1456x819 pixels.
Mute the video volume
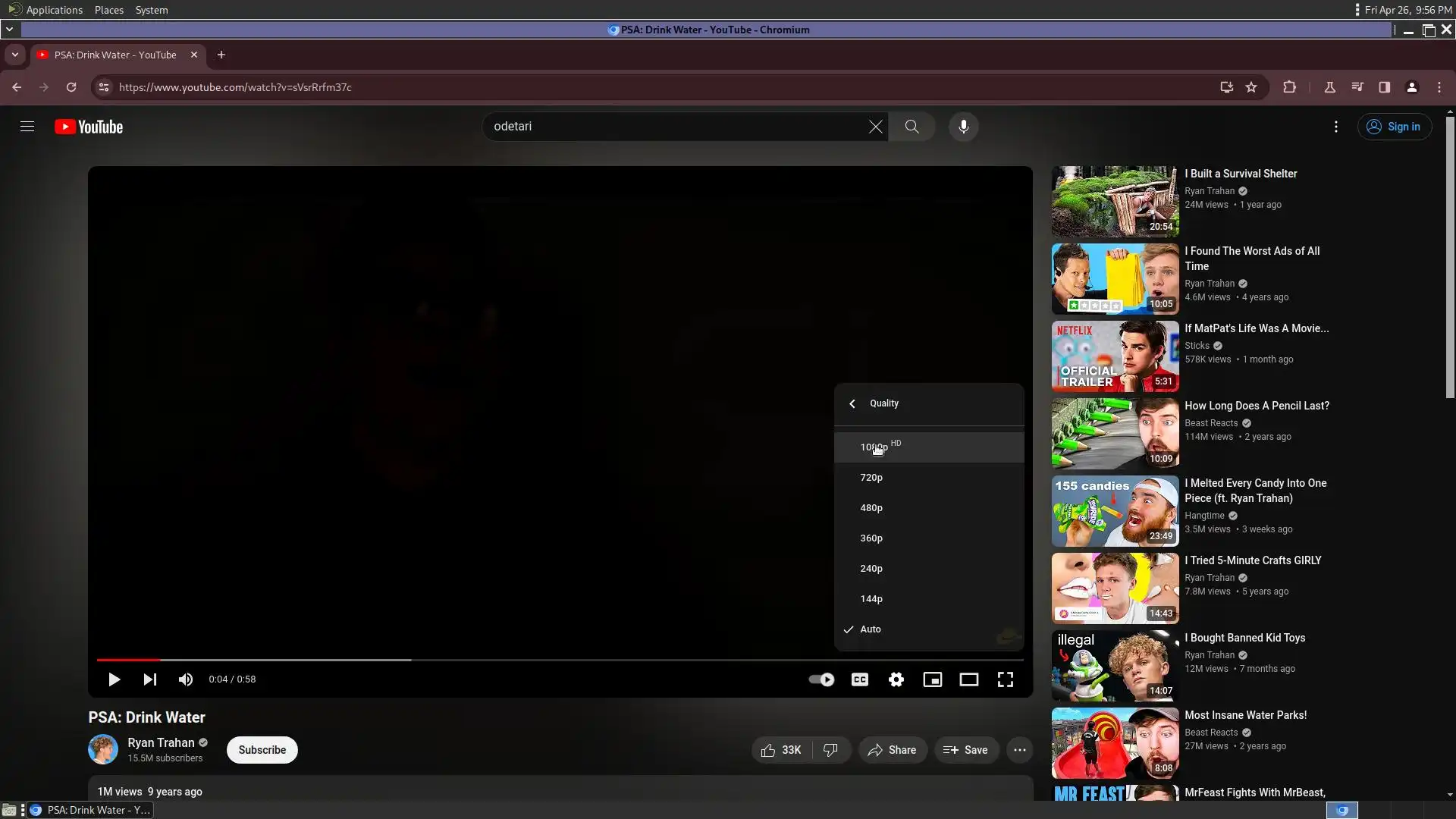185,679
